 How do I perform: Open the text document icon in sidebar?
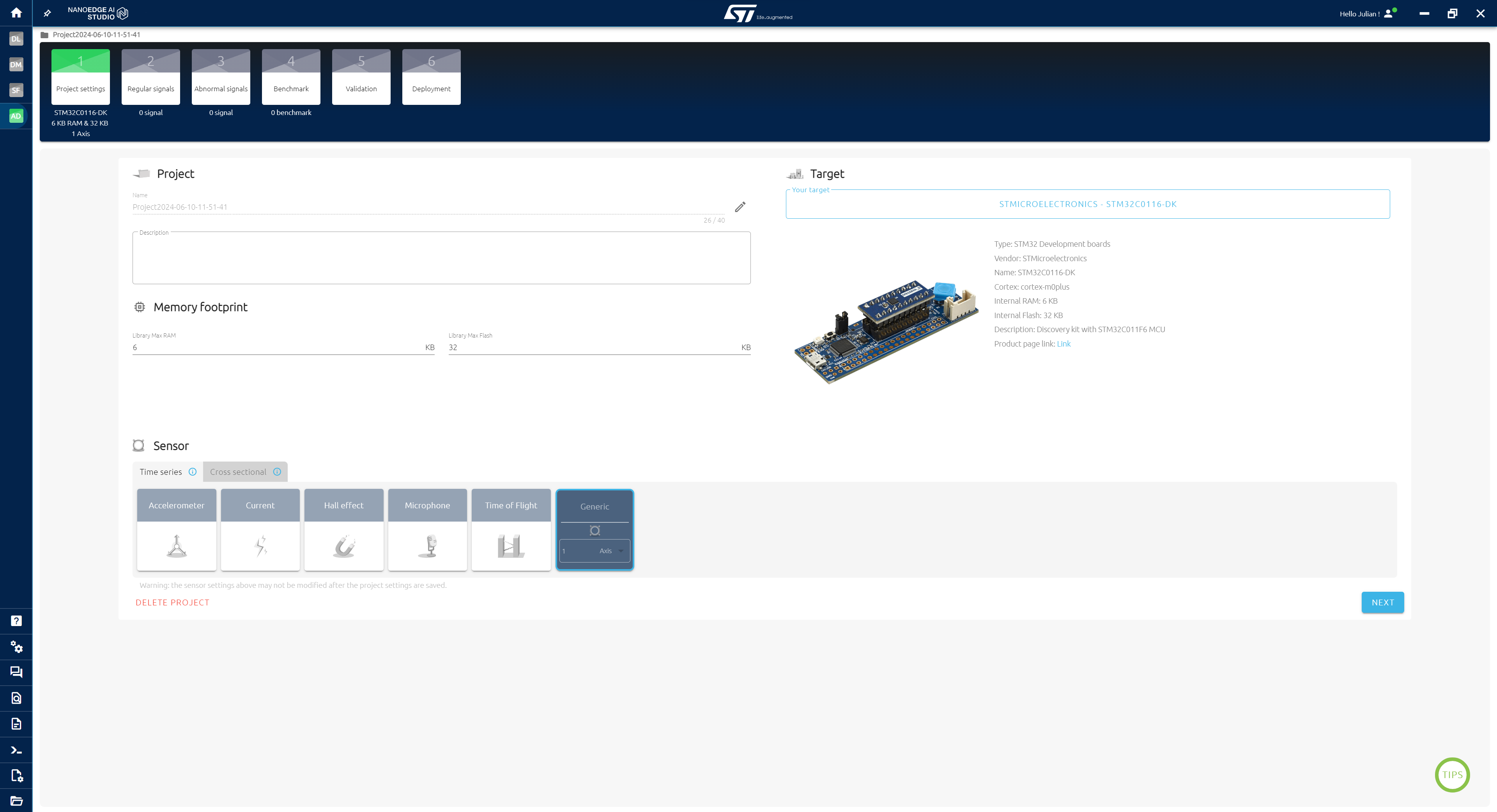point(16,724)
